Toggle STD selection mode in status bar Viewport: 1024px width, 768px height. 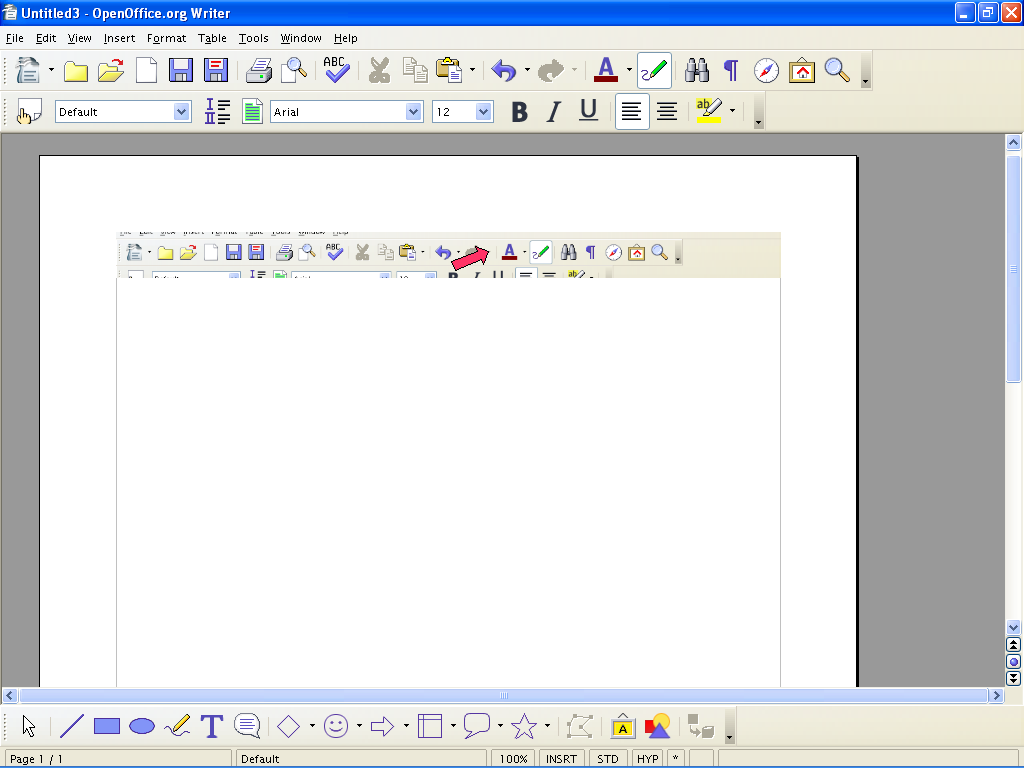[x=608, y=759]
